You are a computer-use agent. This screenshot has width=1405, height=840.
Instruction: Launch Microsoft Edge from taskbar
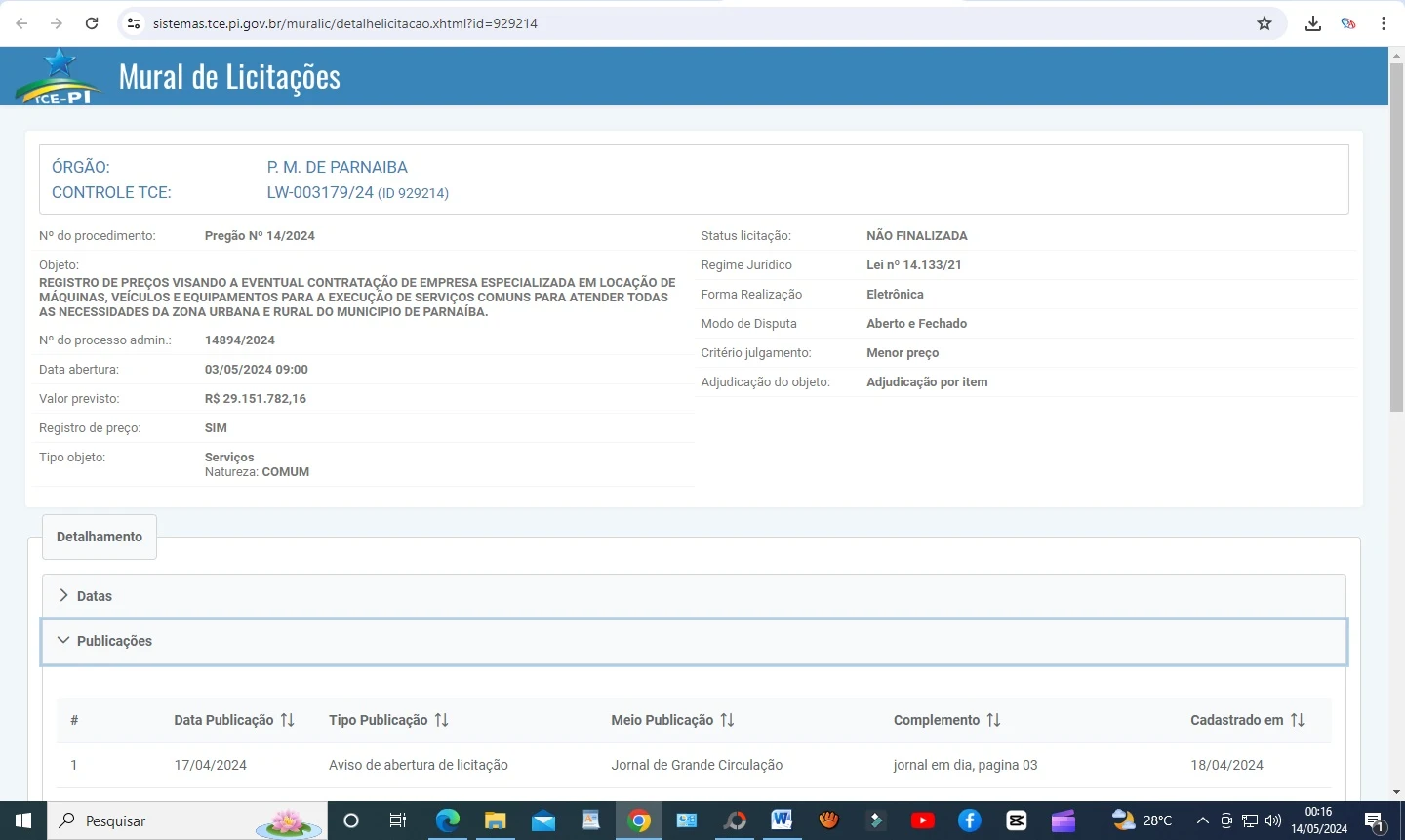[x=447, y=820]
